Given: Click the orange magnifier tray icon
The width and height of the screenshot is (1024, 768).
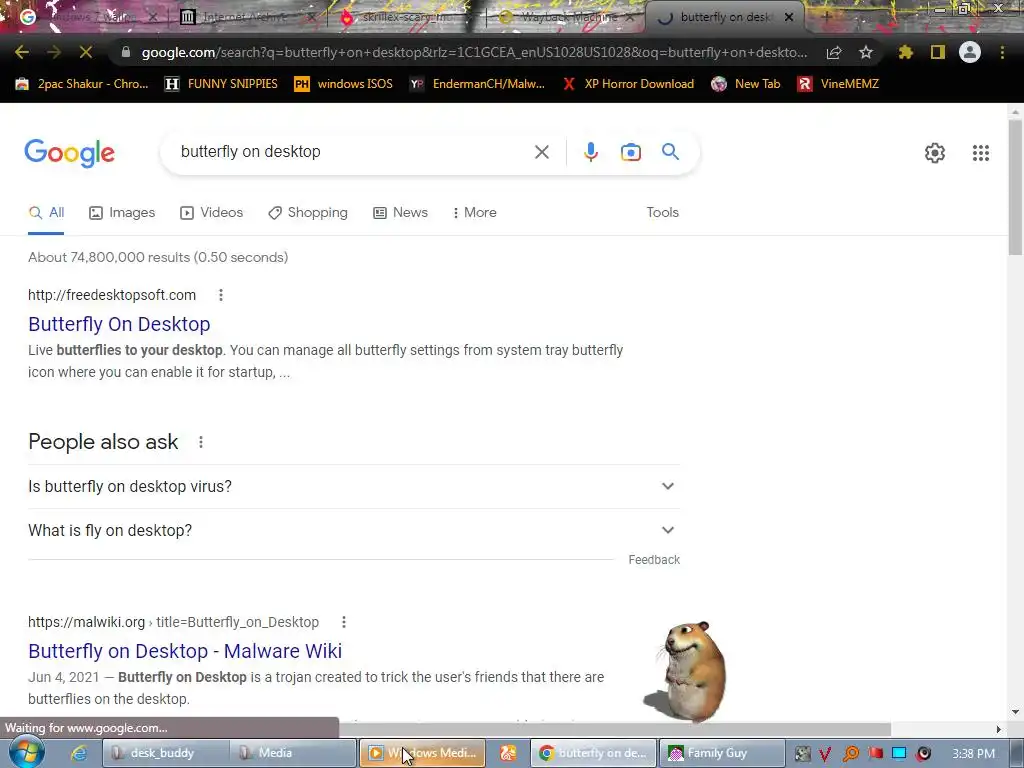Looking at the screenshot, I should point(850,754).
